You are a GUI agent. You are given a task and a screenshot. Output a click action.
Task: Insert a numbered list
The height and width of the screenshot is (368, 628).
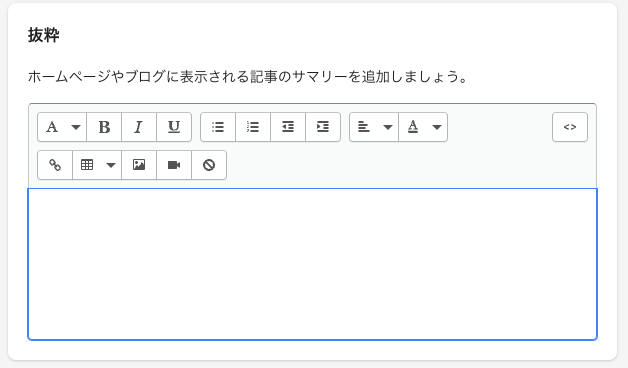click(253, 127)
